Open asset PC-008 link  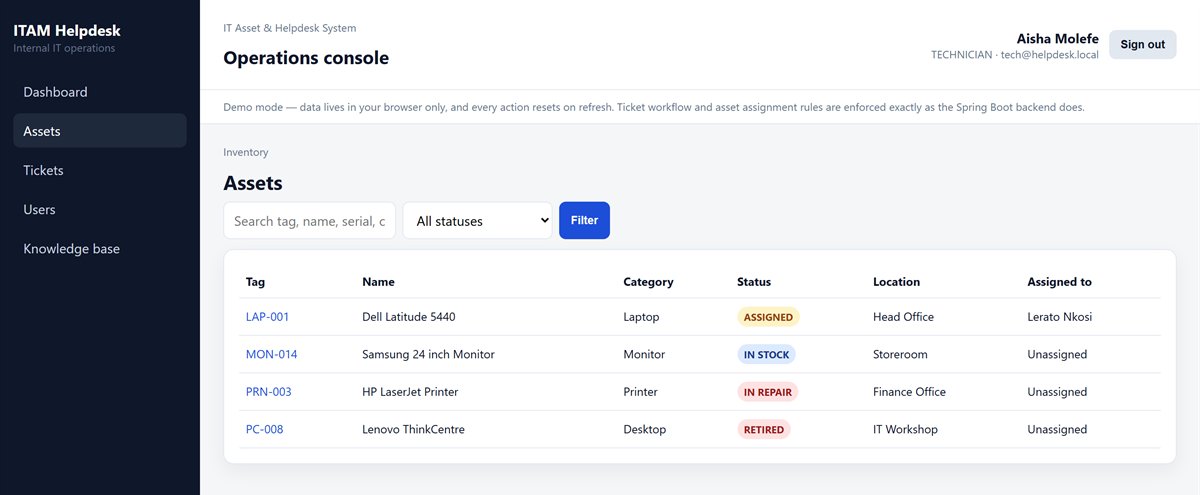[x=264, y=429]
